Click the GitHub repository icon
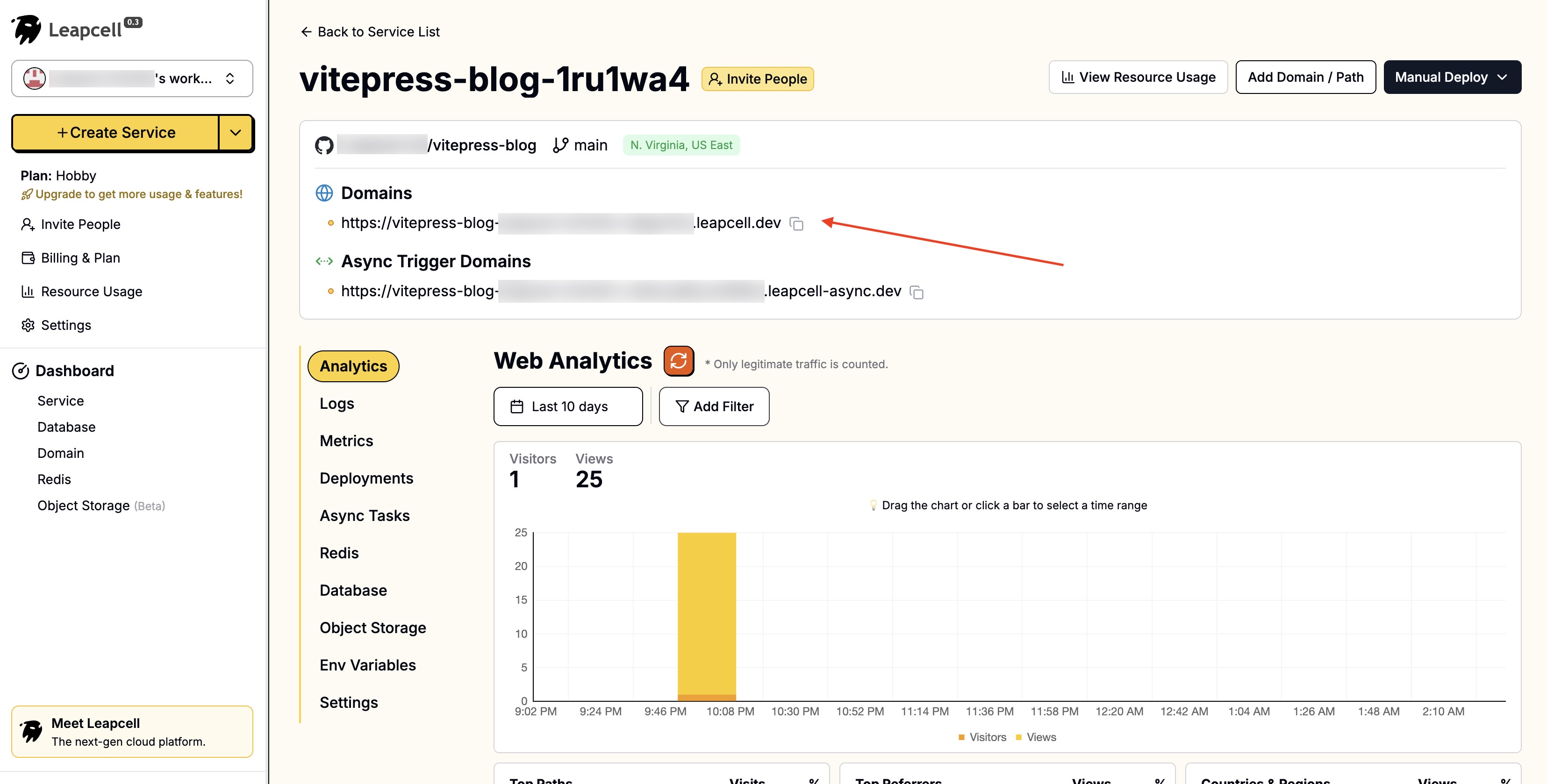Image resolution: width=1547 pixels, height=784 pixels. (324, 145)
